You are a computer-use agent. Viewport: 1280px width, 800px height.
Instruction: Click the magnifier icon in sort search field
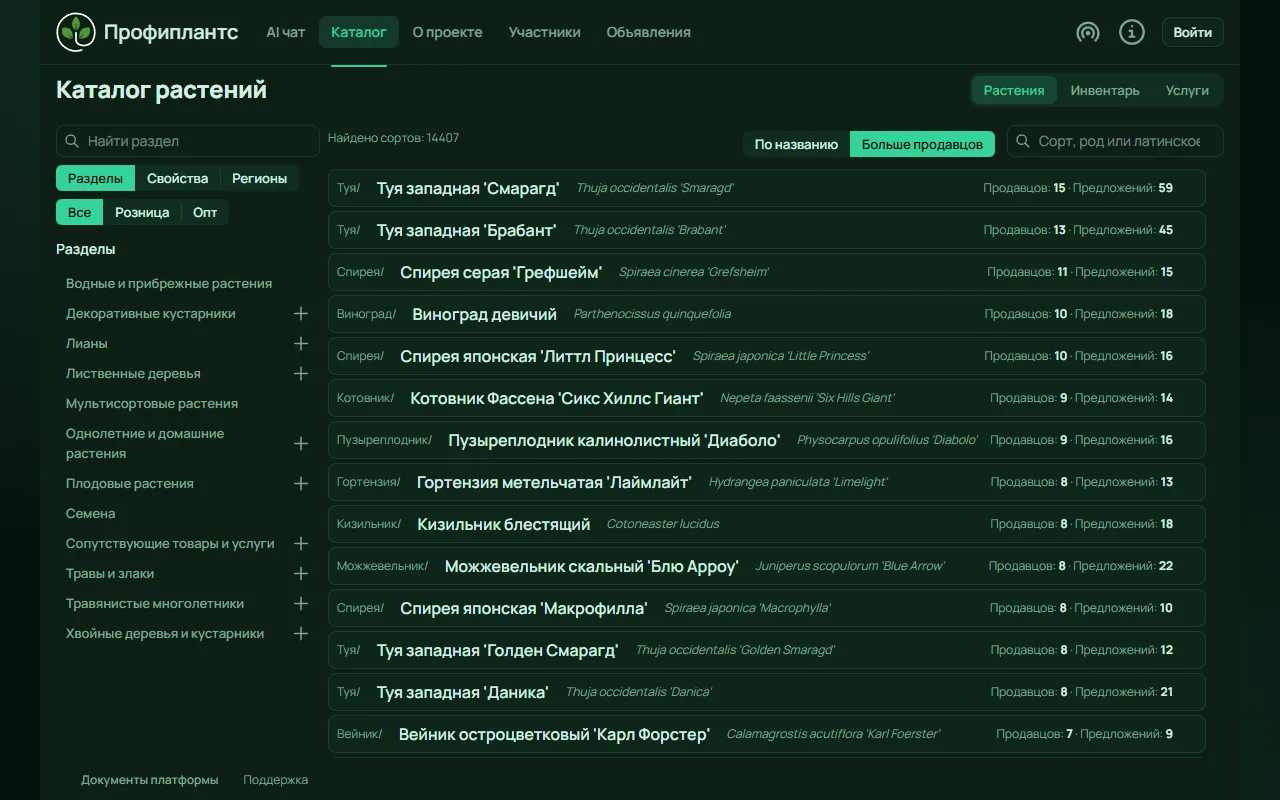1023,141
